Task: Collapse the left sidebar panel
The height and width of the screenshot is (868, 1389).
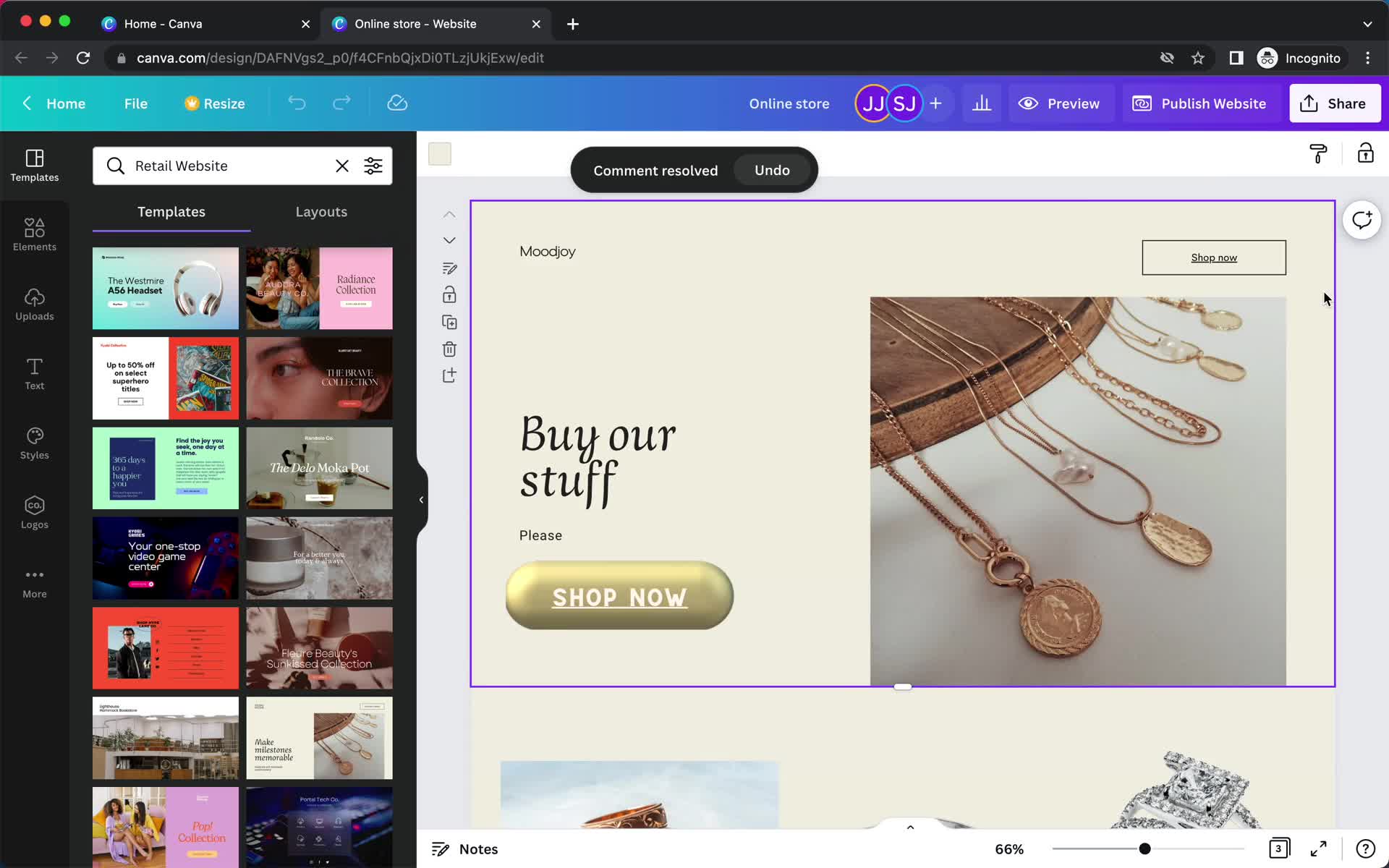Action: (421, 499)
